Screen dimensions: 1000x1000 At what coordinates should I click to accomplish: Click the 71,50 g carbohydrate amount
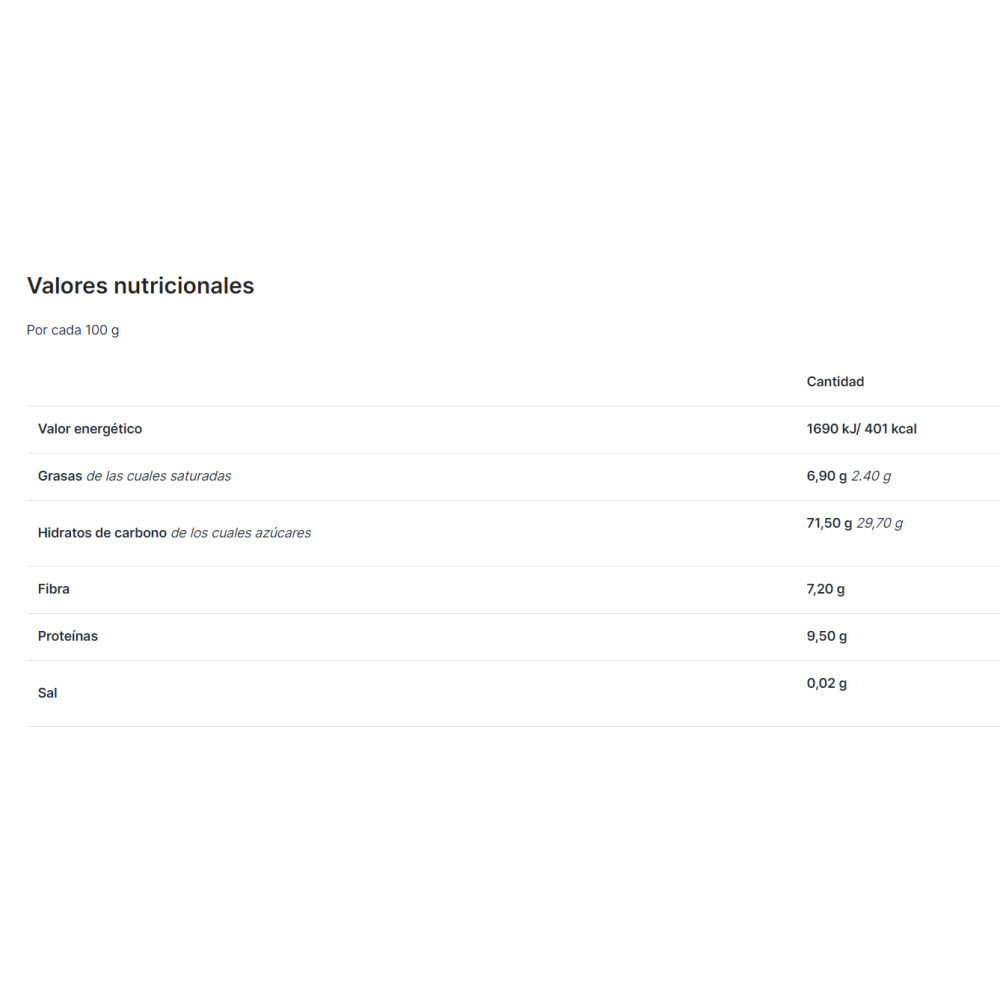830,523
